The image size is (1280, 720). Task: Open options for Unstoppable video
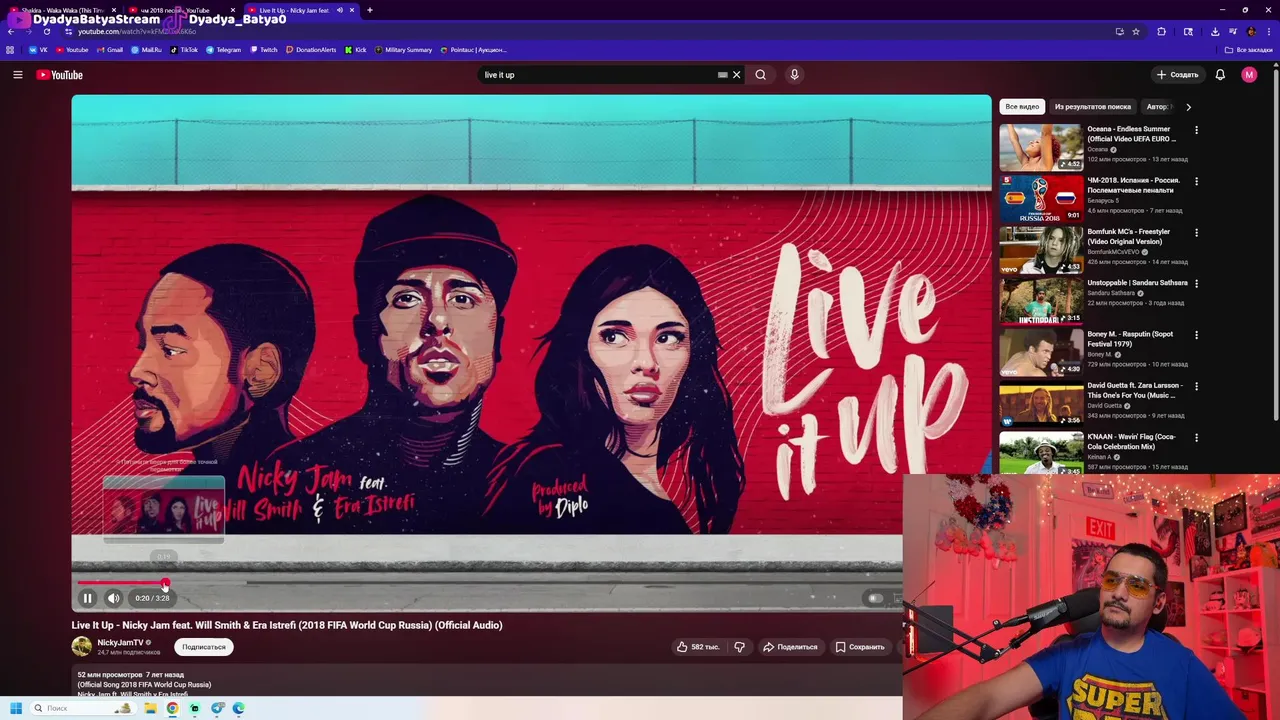click(1196, 284)
